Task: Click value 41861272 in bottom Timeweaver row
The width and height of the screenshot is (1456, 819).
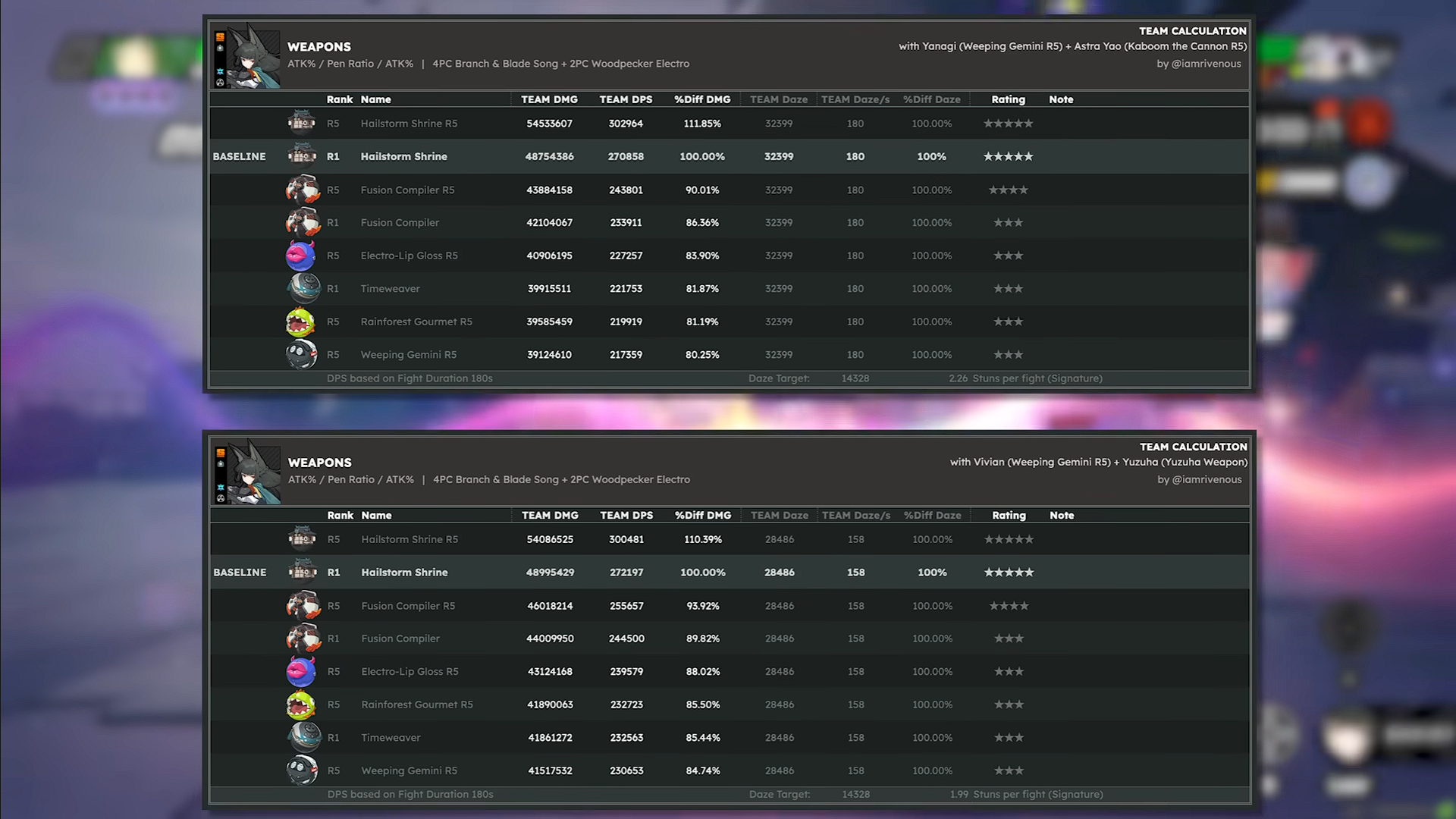Action: point(550,737)
